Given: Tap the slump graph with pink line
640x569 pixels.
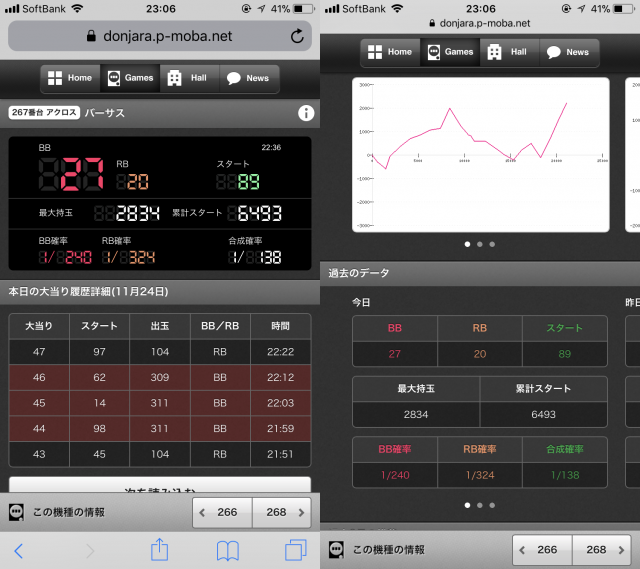Looking at the screenshot, I should [x=480, y=154].
